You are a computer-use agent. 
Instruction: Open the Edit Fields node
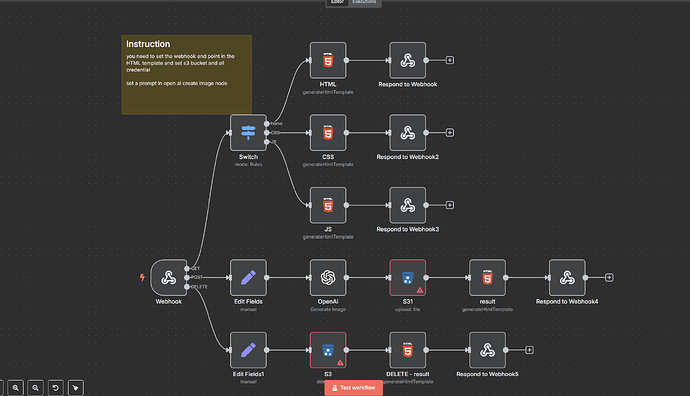tap(248, 277)
